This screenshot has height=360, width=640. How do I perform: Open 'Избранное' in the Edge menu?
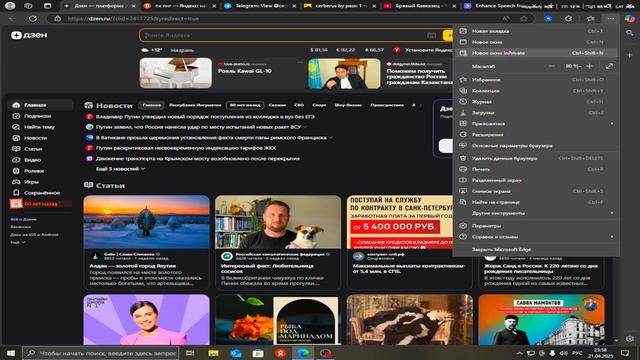pos(536,80)
